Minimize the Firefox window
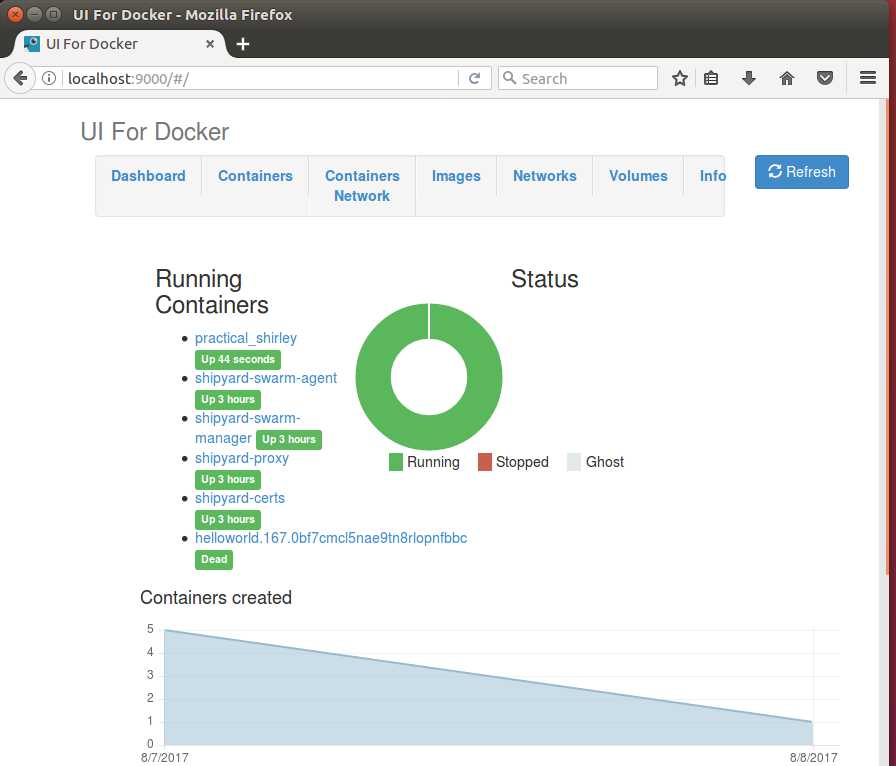The height and width of the screenshot is (766, 896). pos(34,14)
